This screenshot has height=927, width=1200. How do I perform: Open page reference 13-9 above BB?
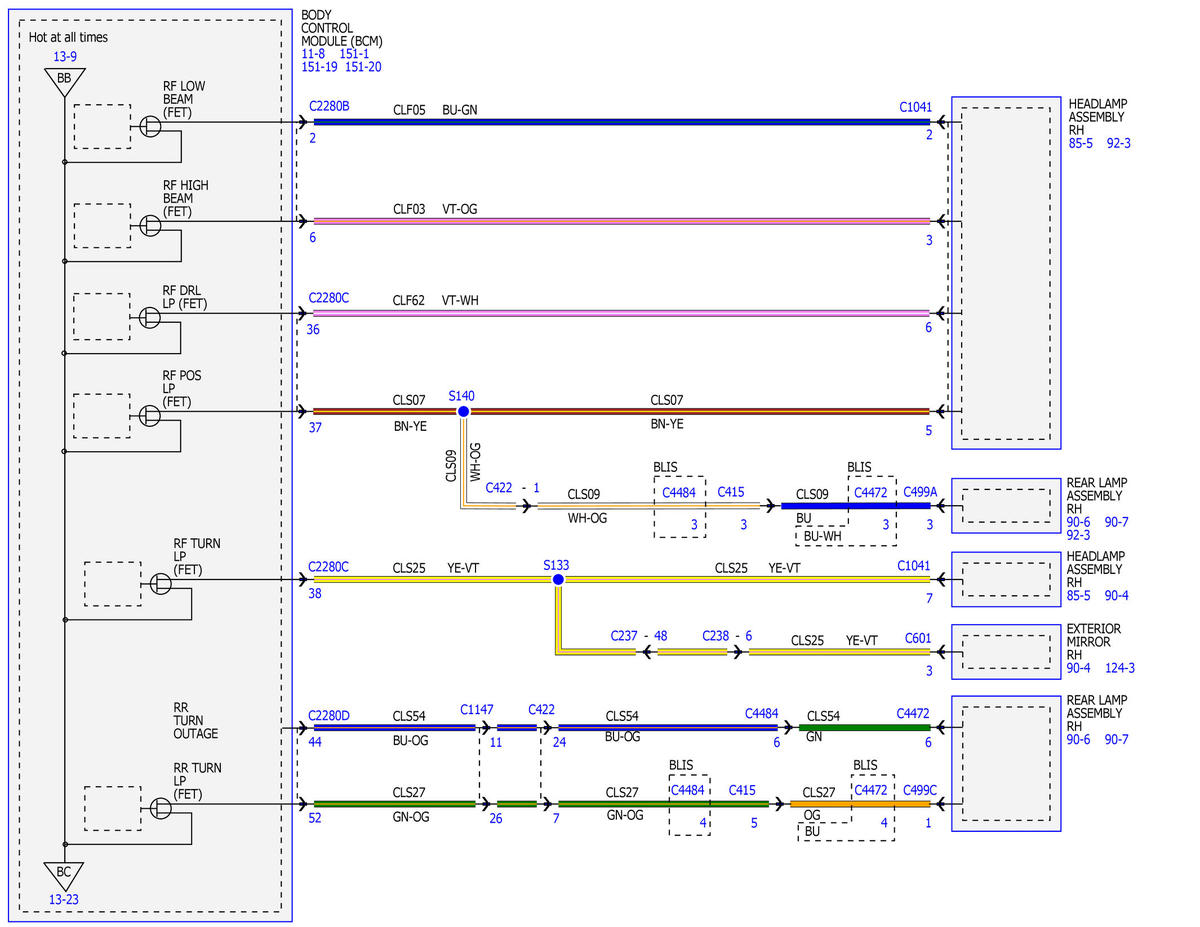point(64,57)
